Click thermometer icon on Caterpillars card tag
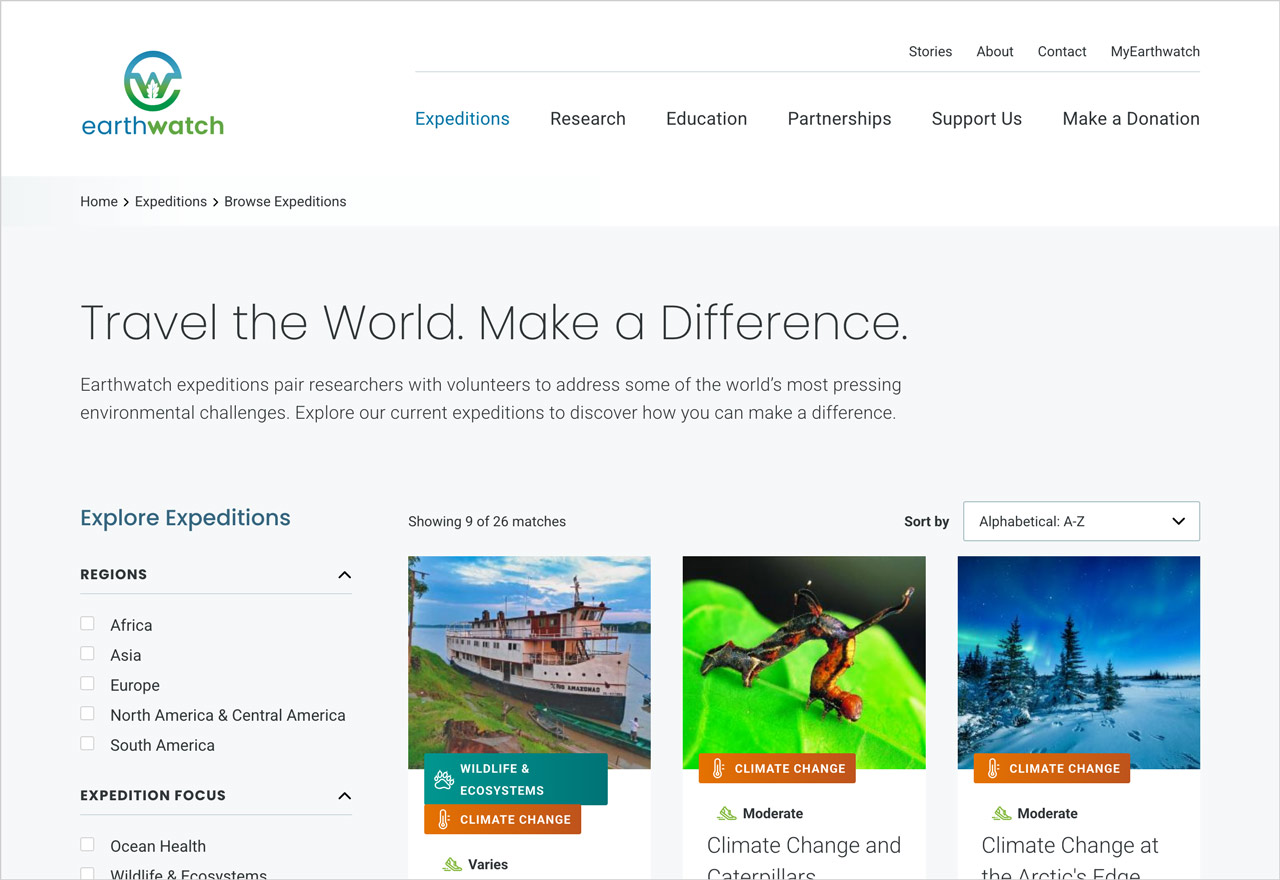Image resolution: width=1280 pixels, height=880 pixels. pyautogui.click(x=718, y=768)
